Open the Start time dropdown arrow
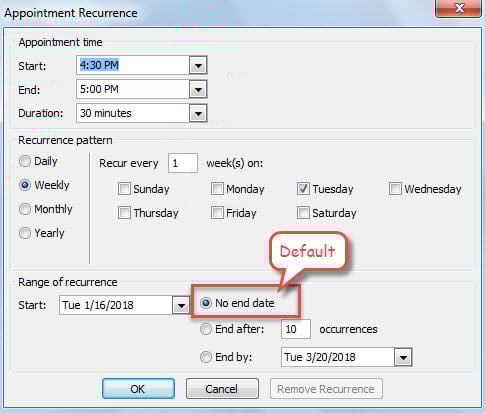485x413 pixels. [x=198, y=65]
